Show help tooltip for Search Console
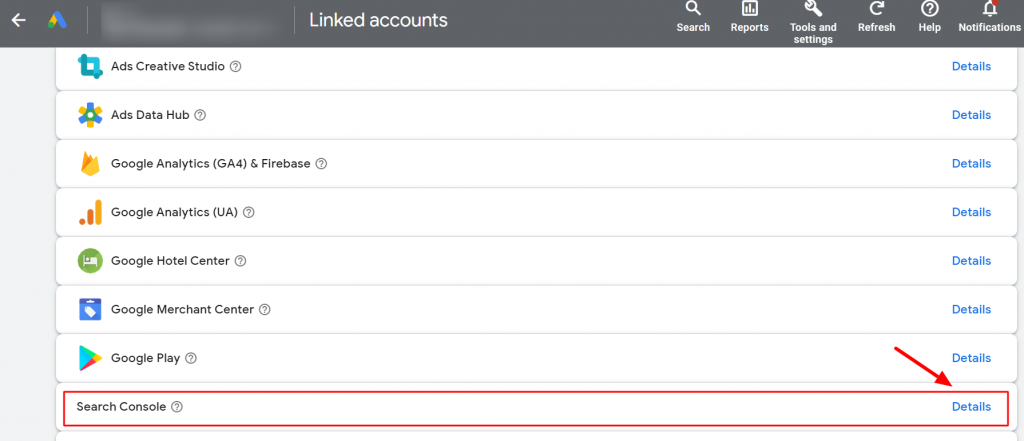 coord(177,406)
